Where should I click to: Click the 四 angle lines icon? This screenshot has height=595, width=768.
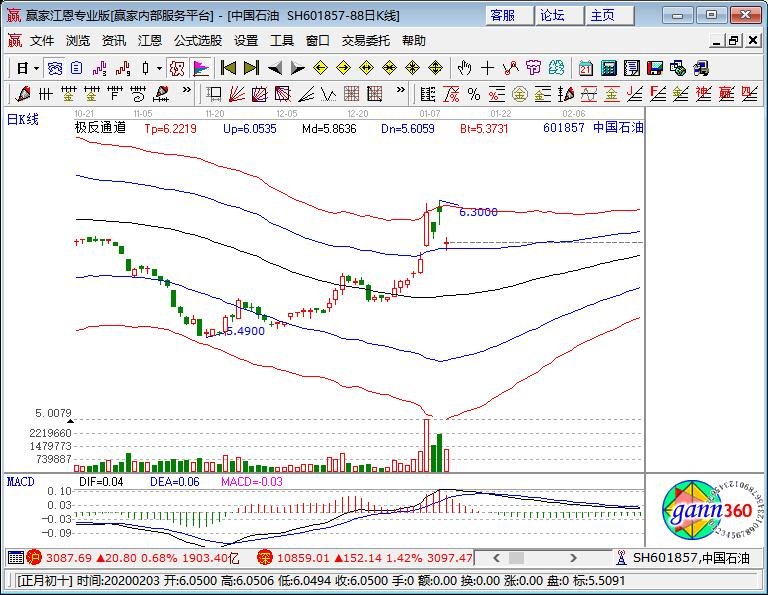click(x=749, y=94)
